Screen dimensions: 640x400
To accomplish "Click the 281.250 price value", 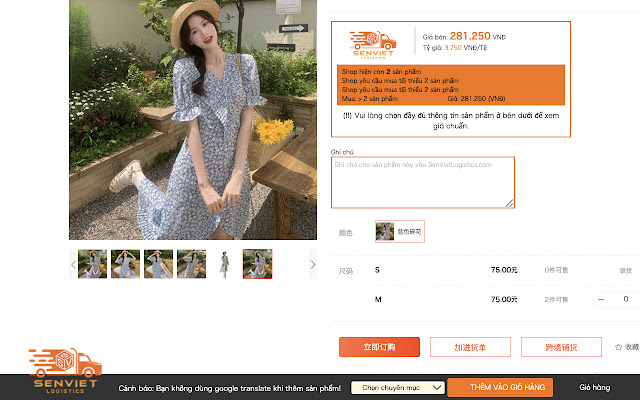I will tap(470, 36).
